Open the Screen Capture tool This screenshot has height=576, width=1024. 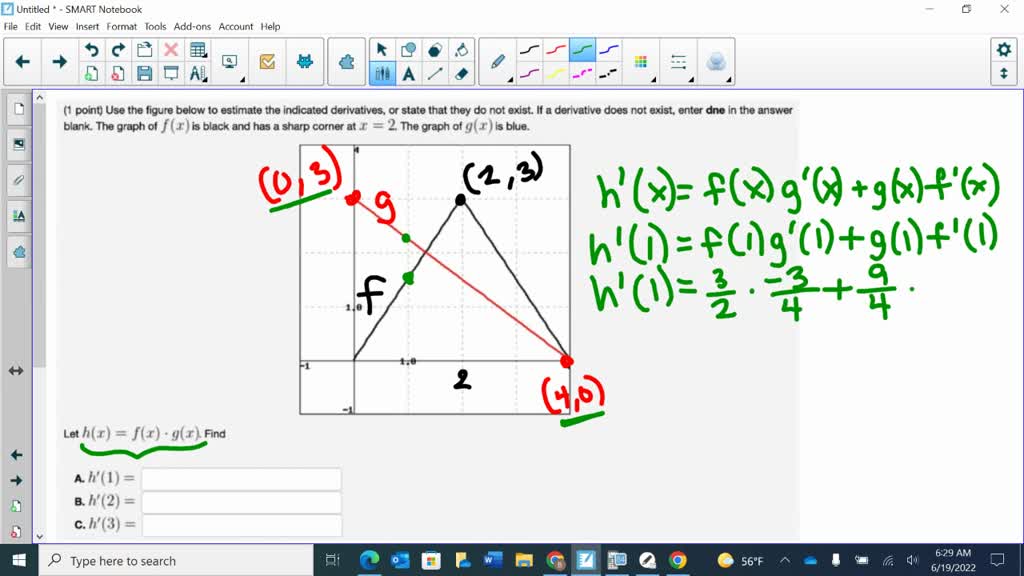coord(228,62)
